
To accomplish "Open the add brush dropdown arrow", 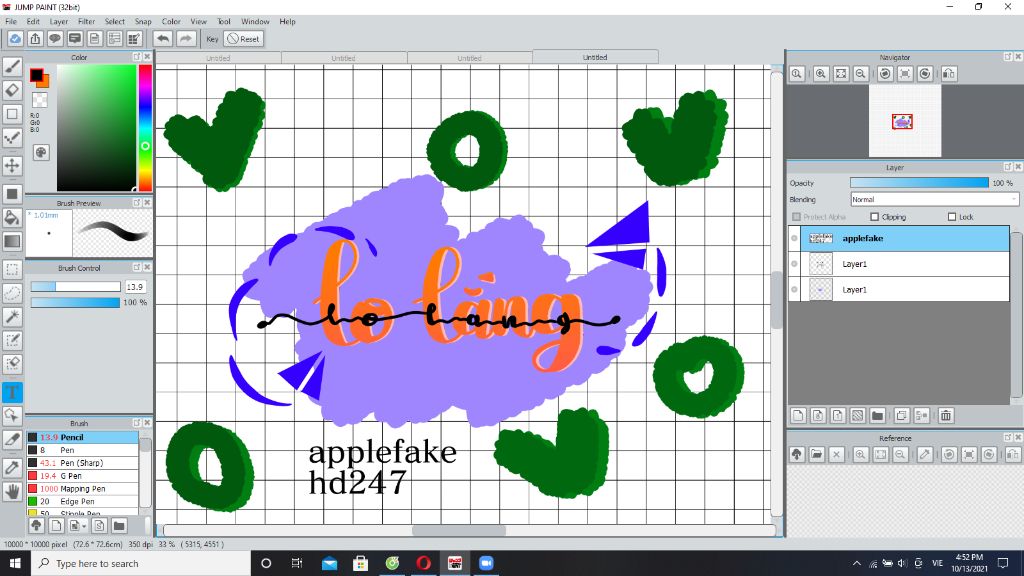I will (84, 526).
